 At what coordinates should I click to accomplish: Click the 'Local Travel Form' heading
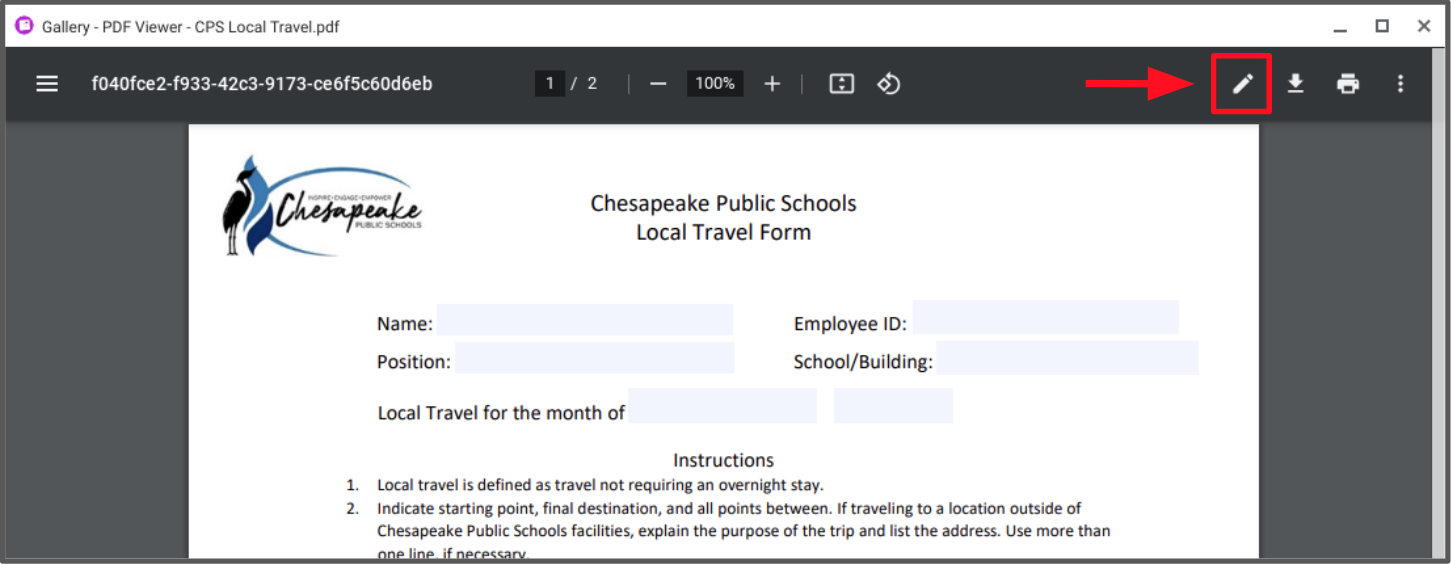coord(724,232)
